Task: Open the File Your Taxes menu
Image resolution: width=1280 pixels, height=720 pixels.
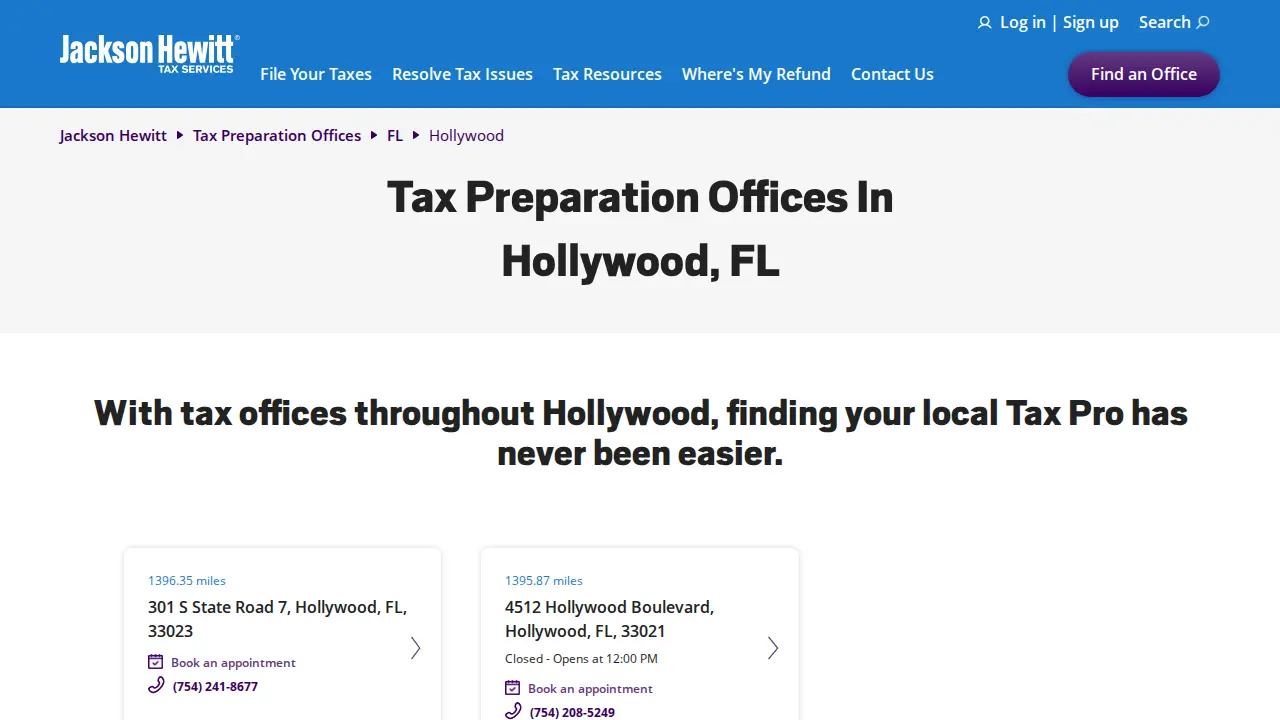Action: 316,74
